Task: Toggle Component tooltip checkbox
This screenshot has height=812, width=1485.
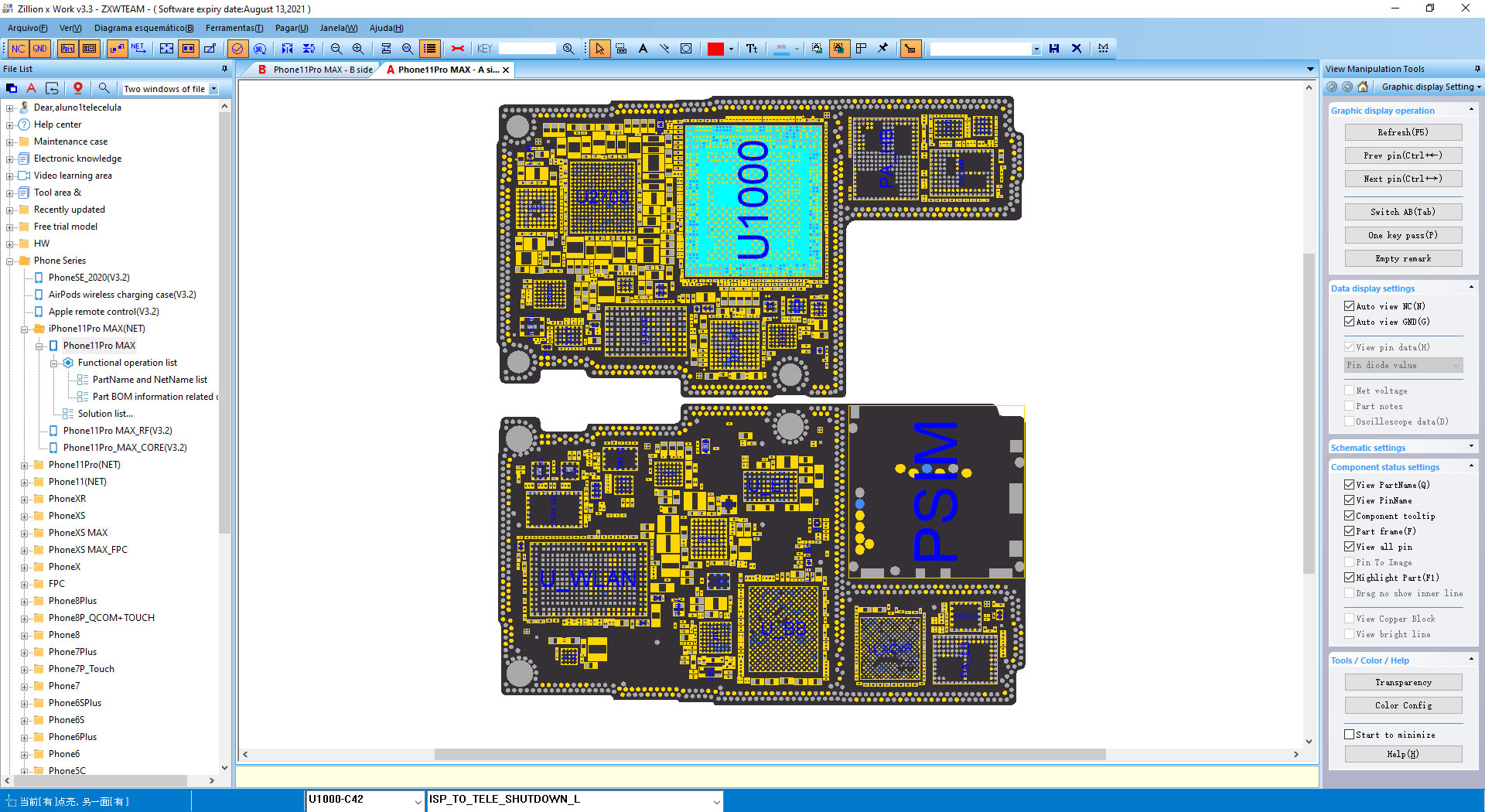Action: 1349,516
